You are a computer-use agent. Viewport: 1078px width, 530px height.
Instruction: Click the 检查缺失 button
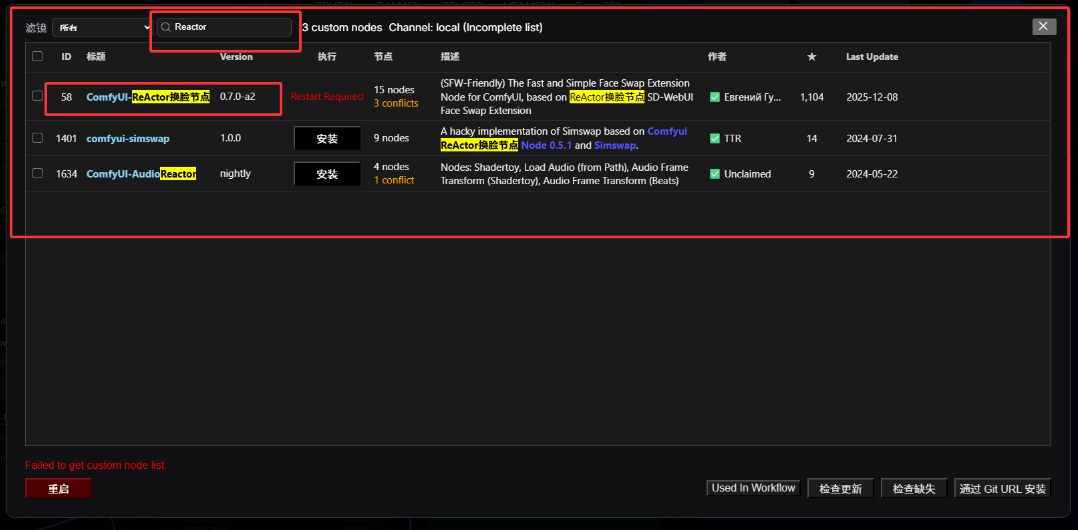point(914,489)
